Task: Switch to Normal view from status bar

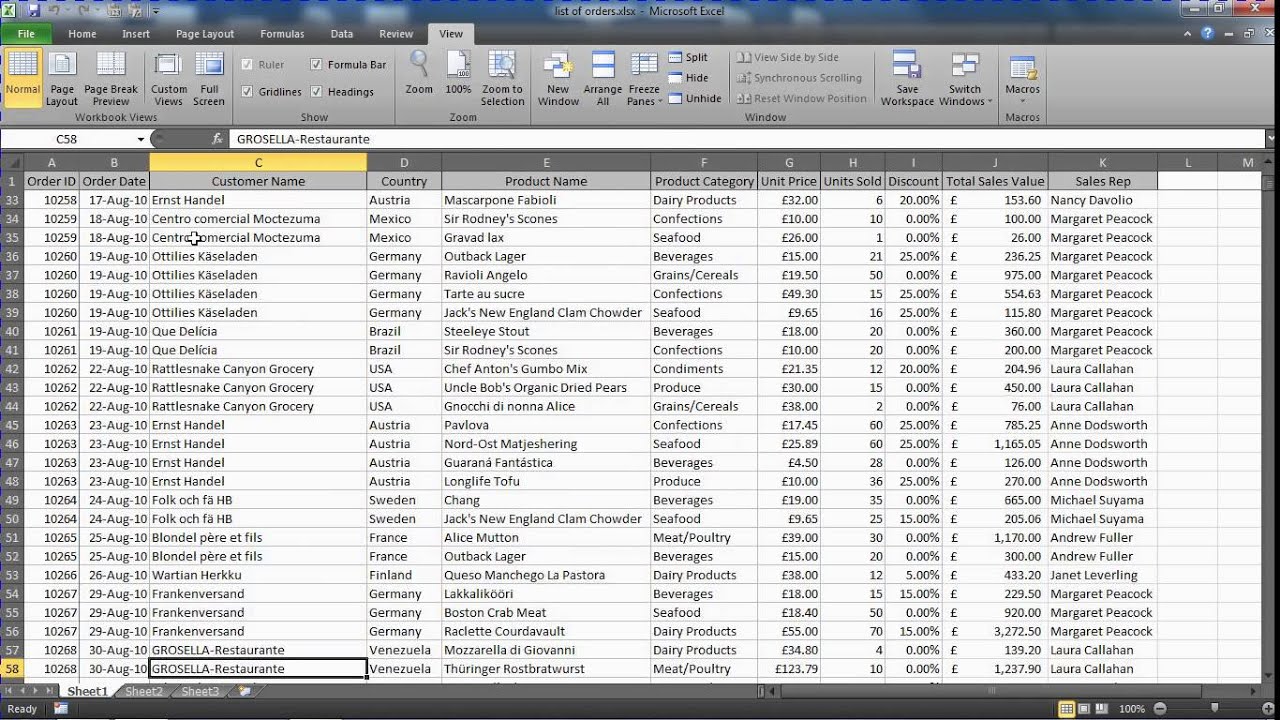Action: (1066, 709)
